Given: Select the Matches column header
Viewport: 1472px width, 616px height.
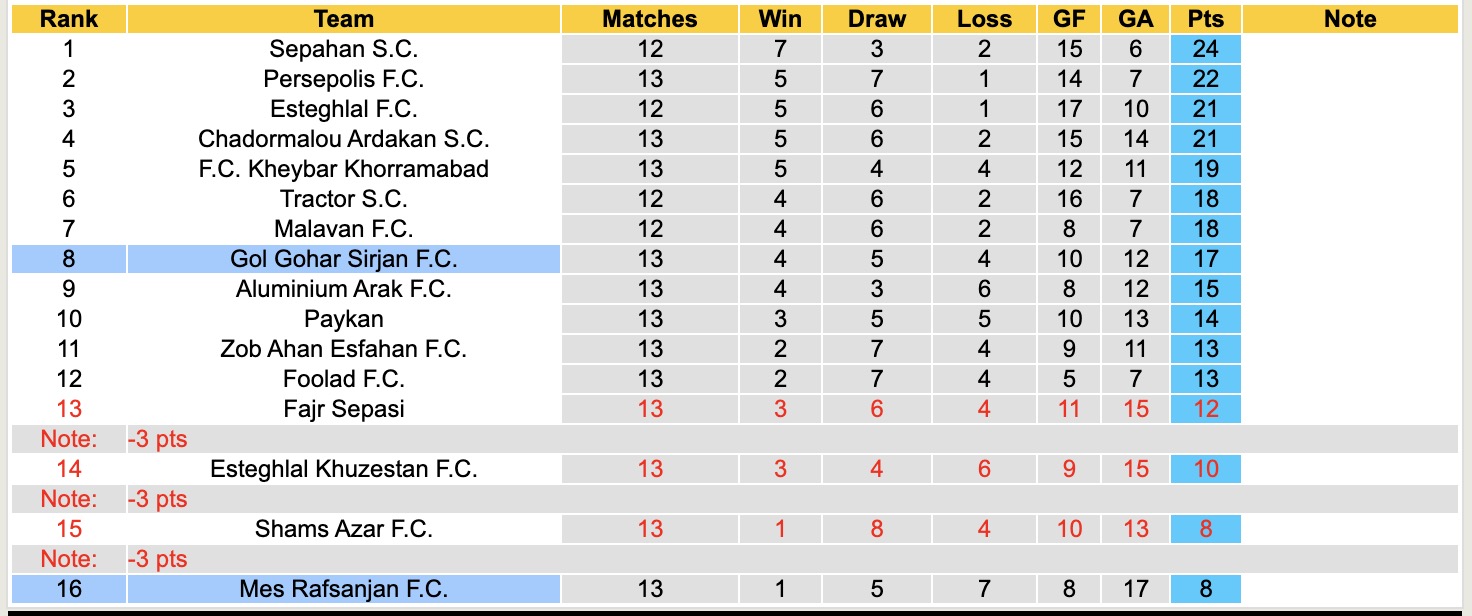Looking at the screenshot, I should (x=650, y=19).
